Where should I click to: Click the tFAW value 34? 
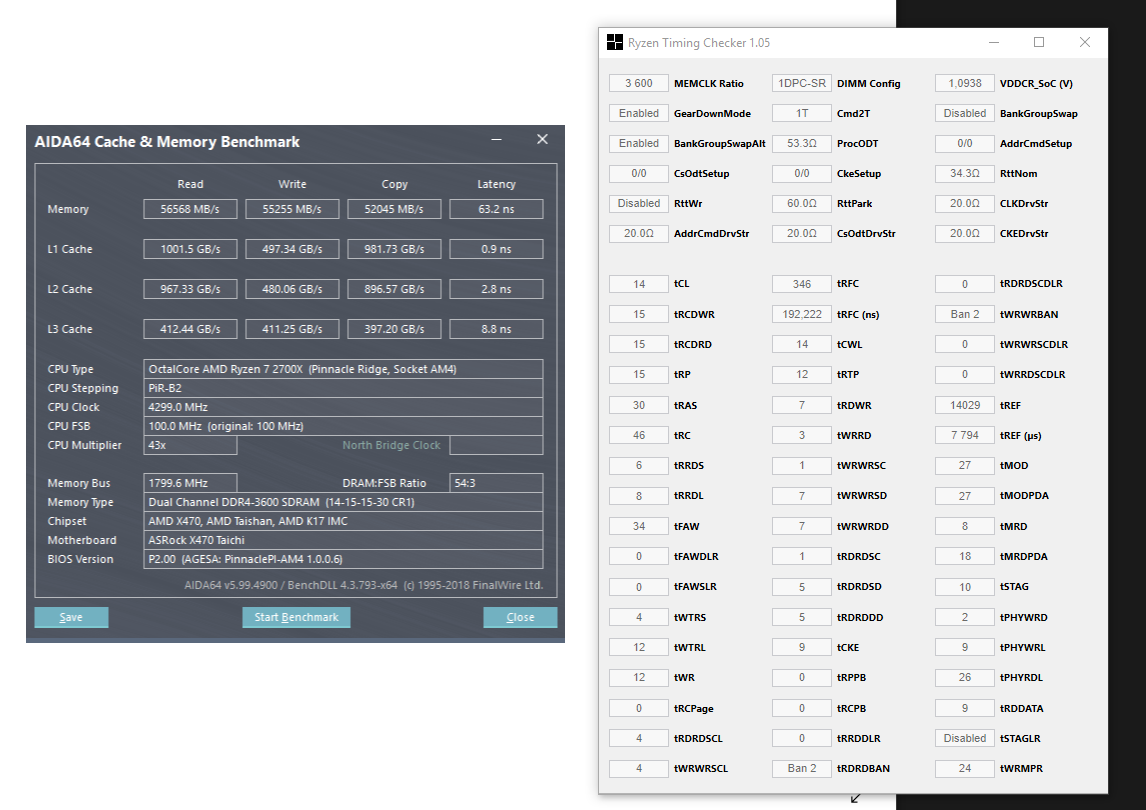639,526
